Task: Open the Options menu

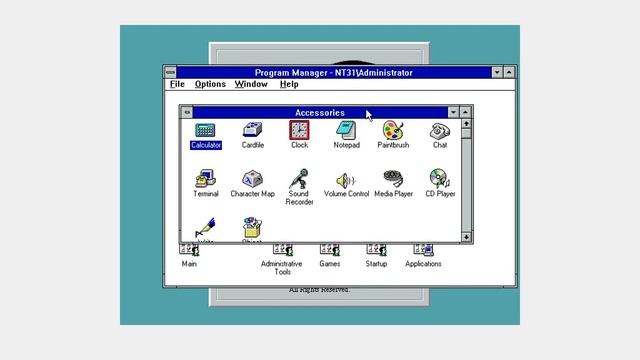Action: click(210, 84)
